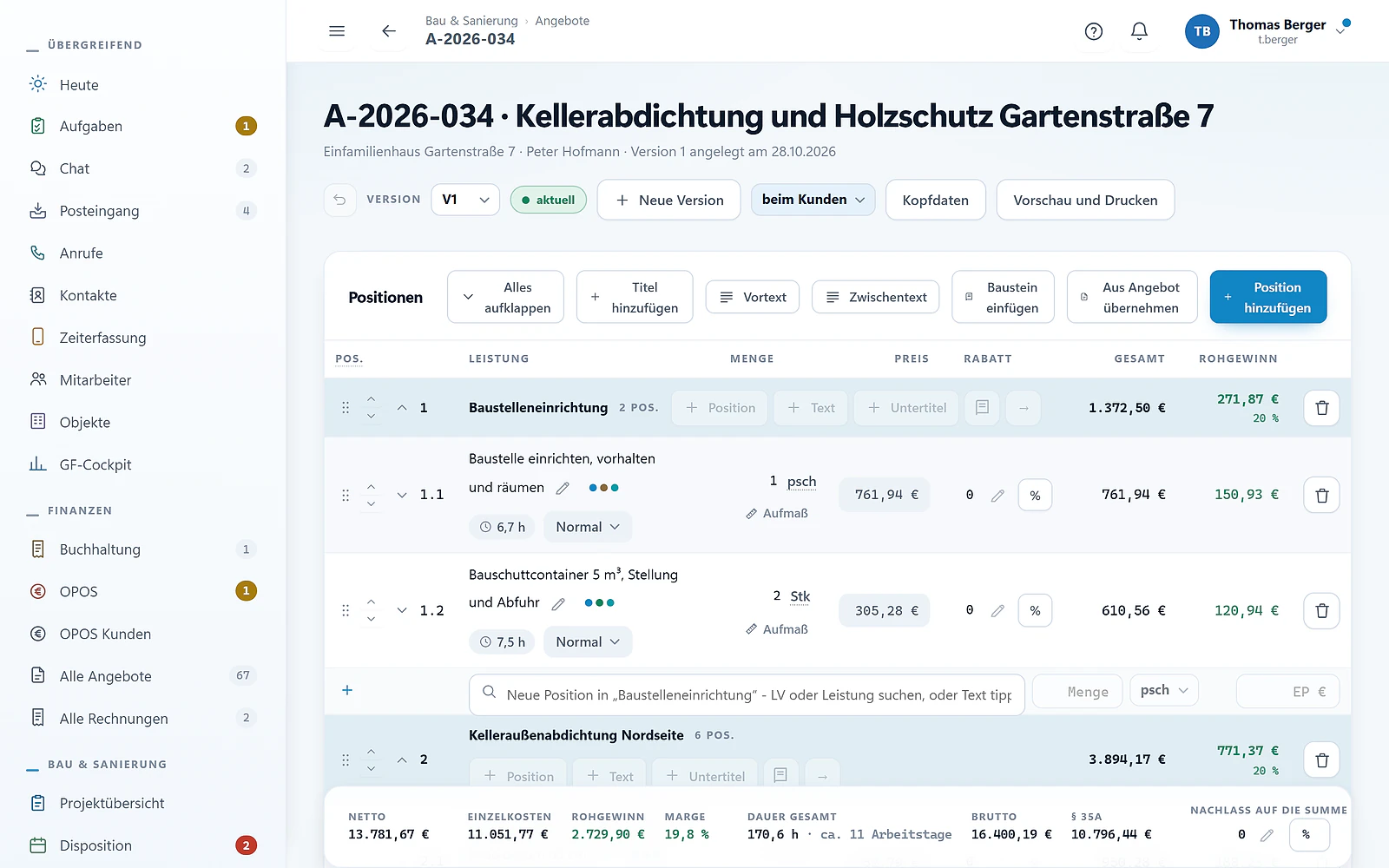The width and height of the screenshot is (1389, 868).
Task: Expand position 1.1 details chevron
Action: [402, 495]
